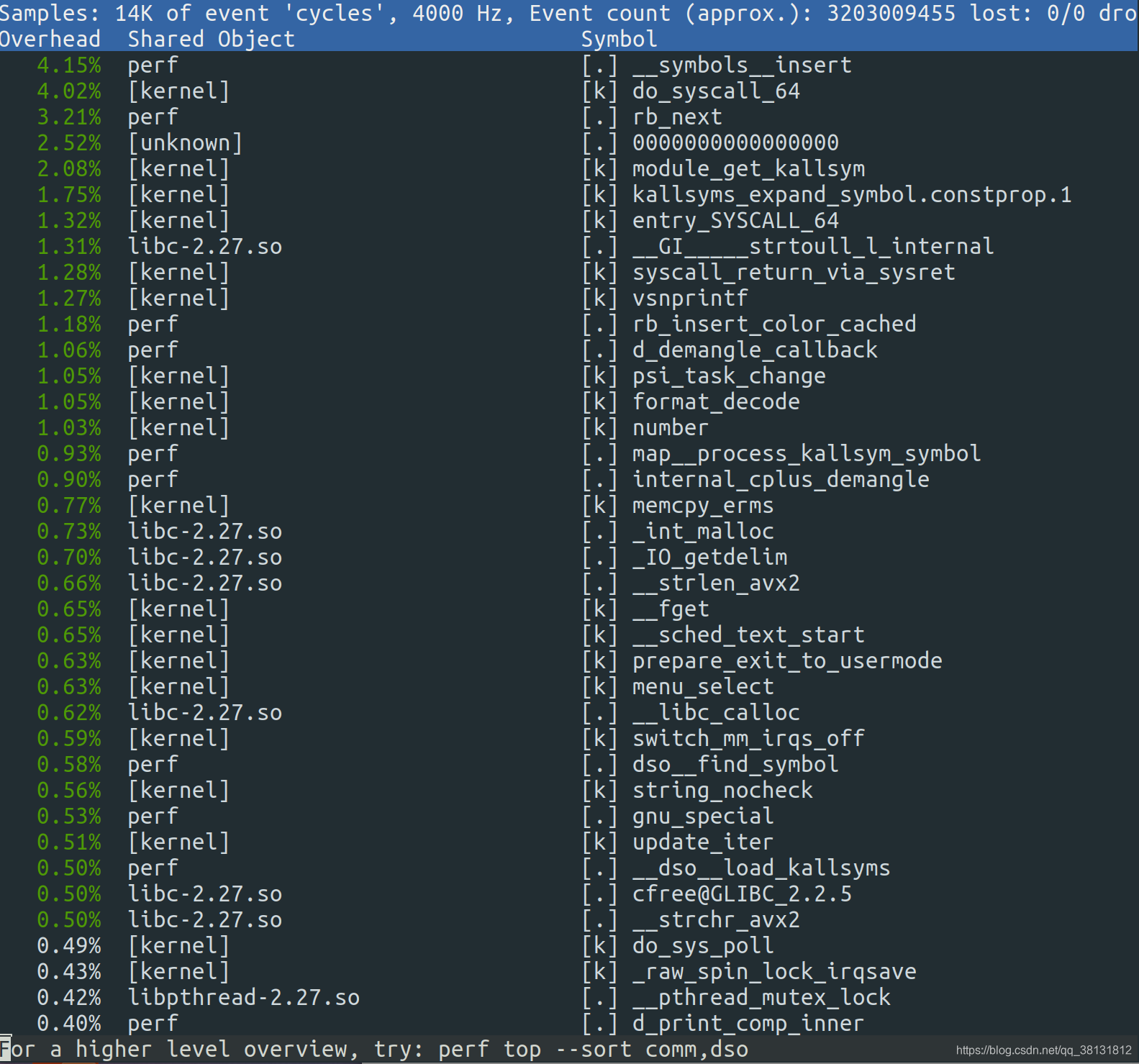The height and width of the screenshot is (1064, 1139).
Task: Click the vsnprintf kernel symbol
Action: pyautogui.click(x=690, y=298)
